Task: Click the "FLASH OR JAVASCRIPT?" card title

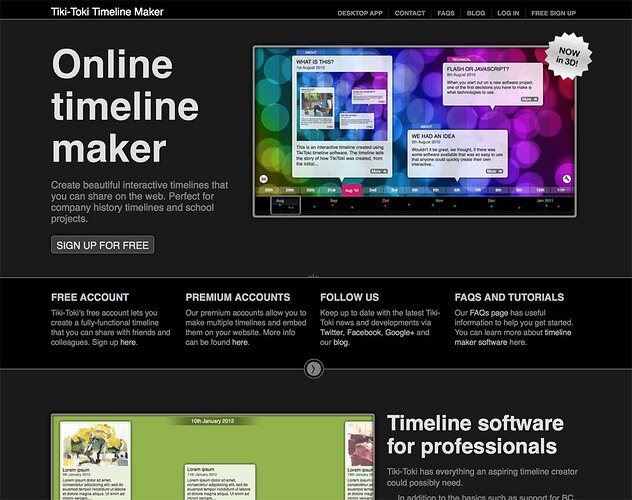Action: click(478, 69)
